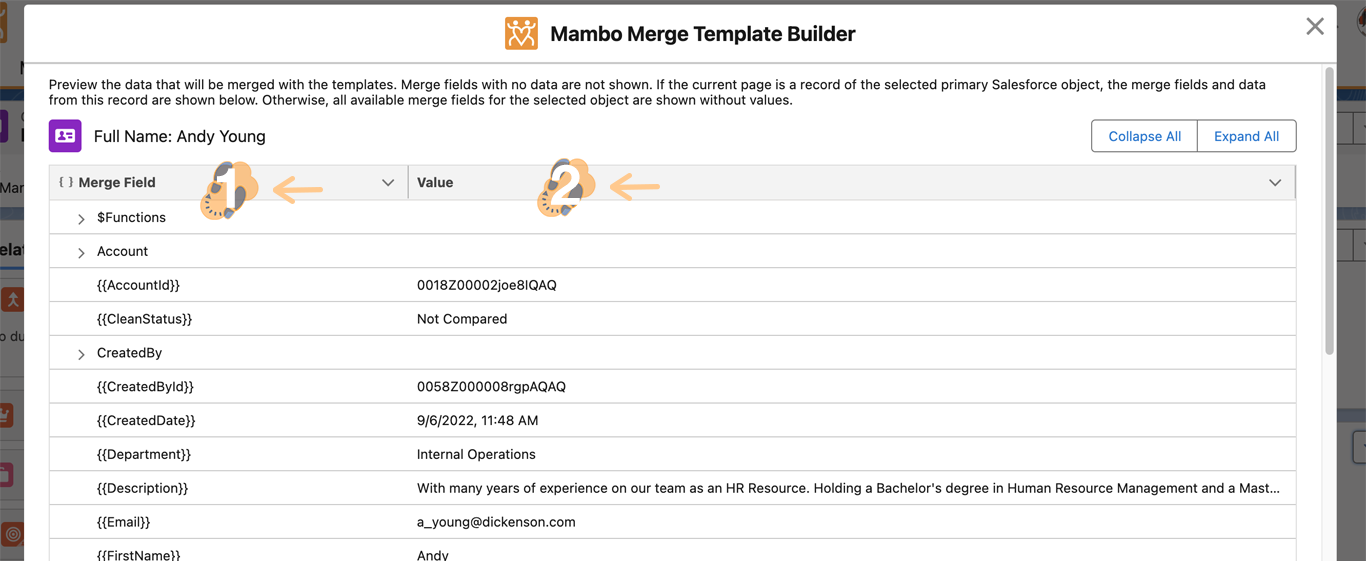Click the number 1 footprint marker
The image size is (1366, 561).
coord(229,188)
